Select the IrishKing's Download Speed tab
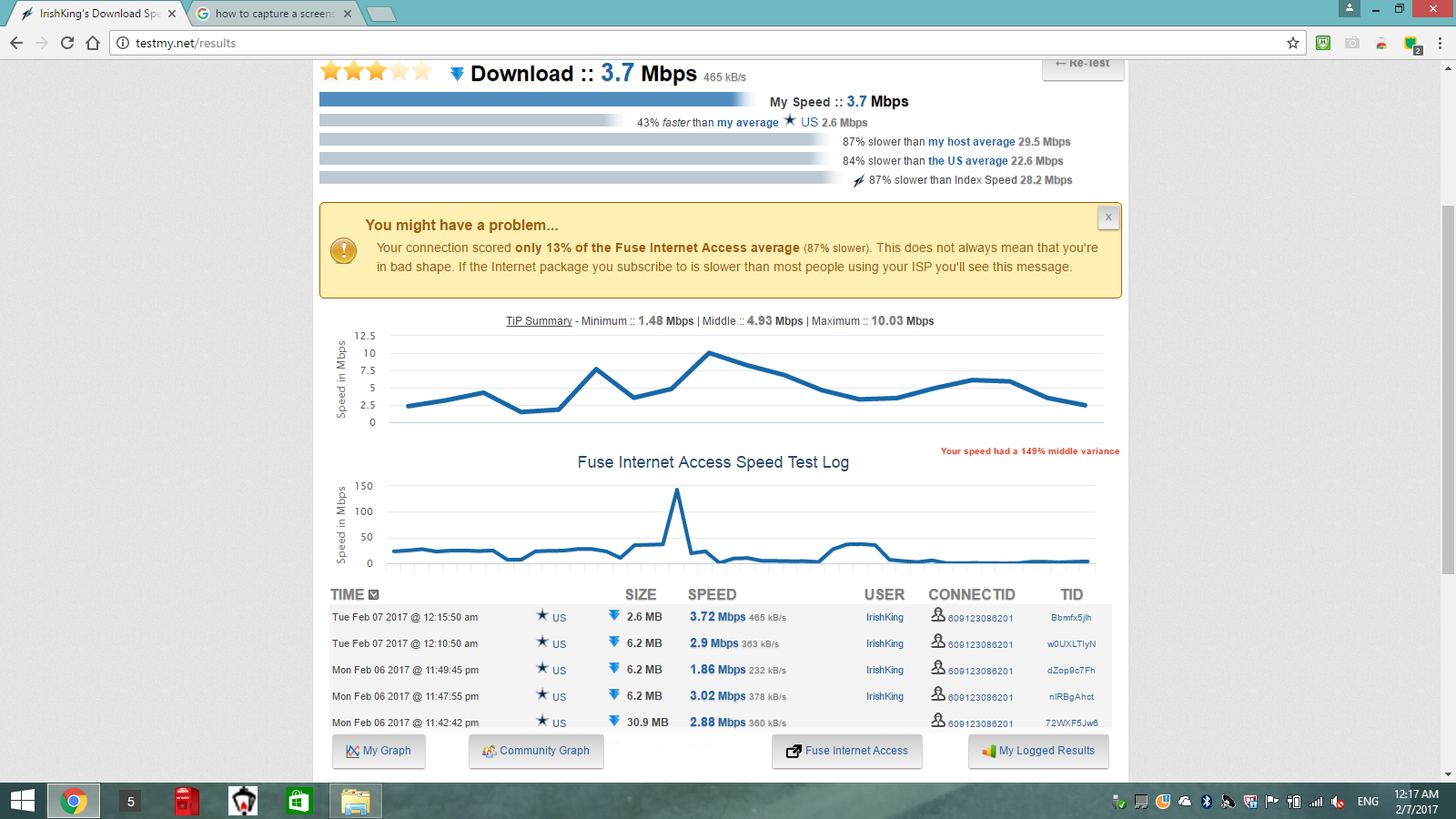 click(x=96, y=14)
